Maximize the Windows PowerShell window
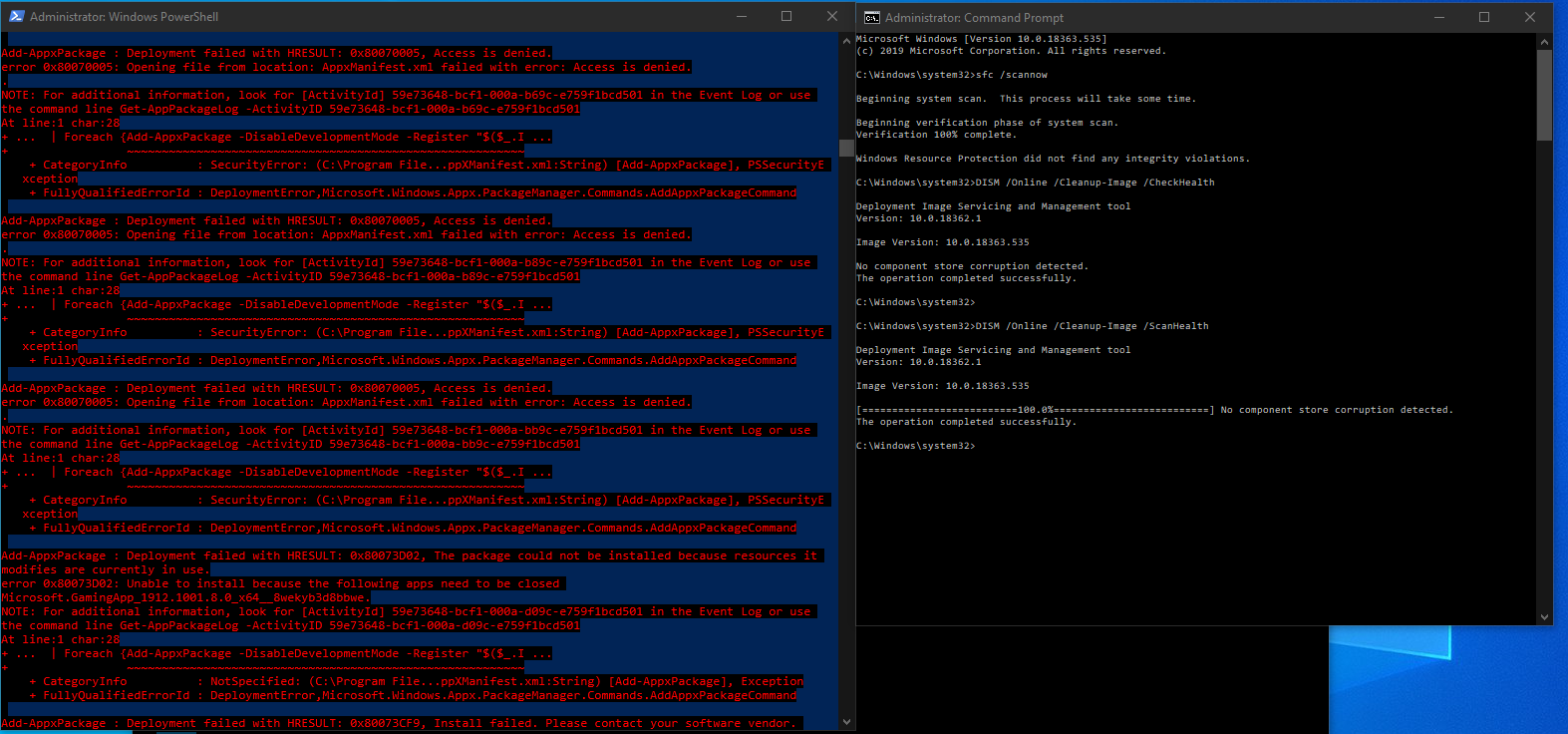Screen dimensions: 1568x734 (x=786, y=16)
